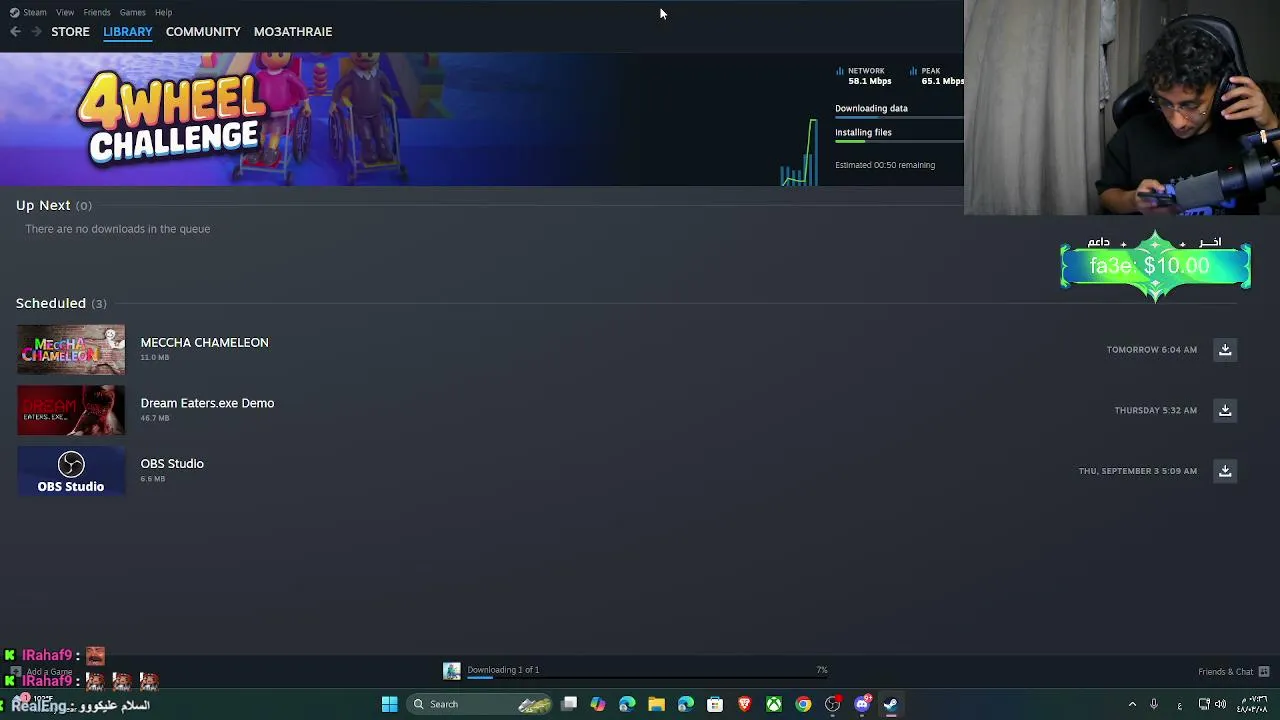This screenshot has width=1280, height=720.
Task: Click the Add a Game button
Action: 42,672
